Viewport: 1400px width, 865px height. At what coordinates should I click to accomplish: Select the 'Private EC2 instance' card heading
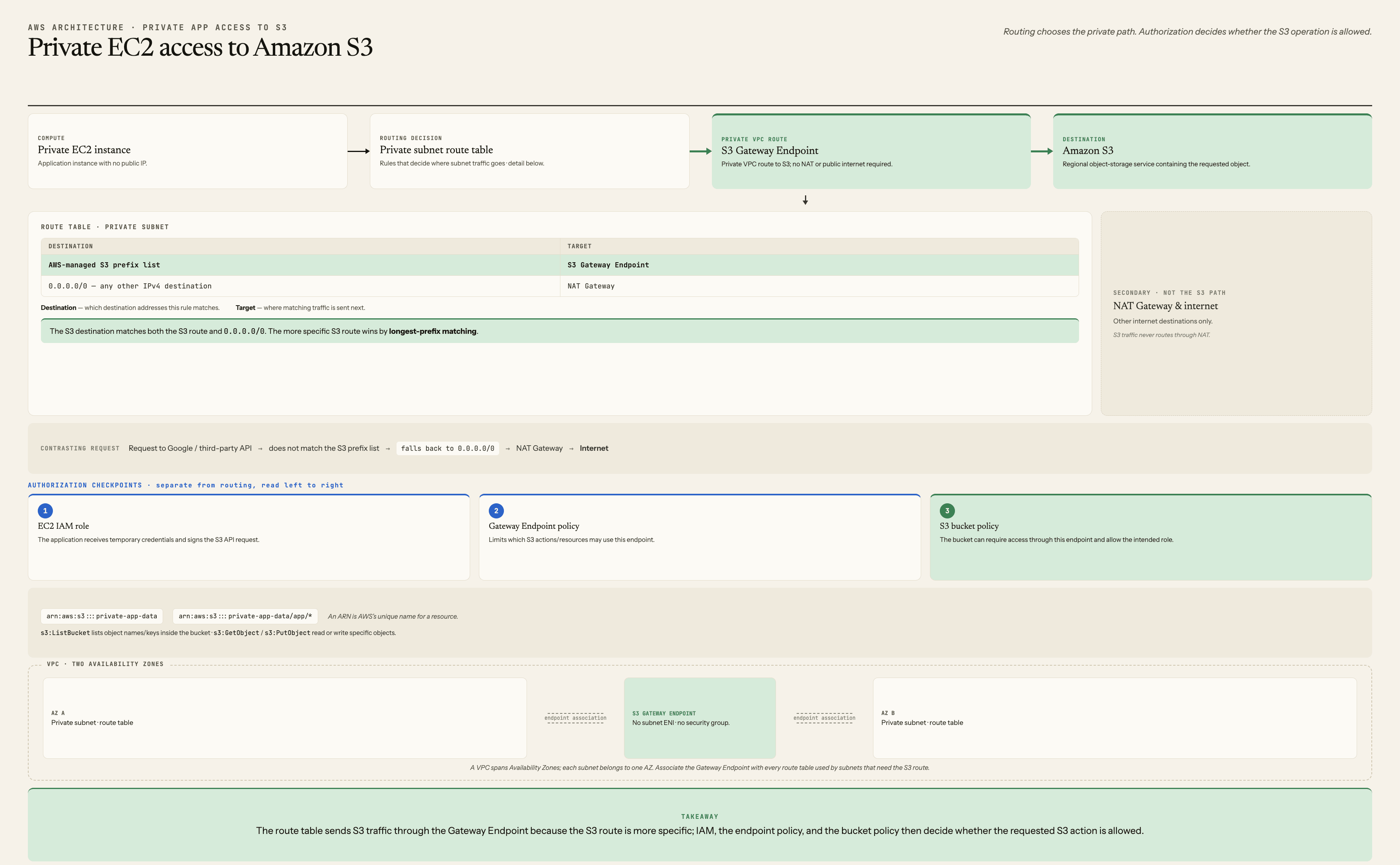pos(84,150)
